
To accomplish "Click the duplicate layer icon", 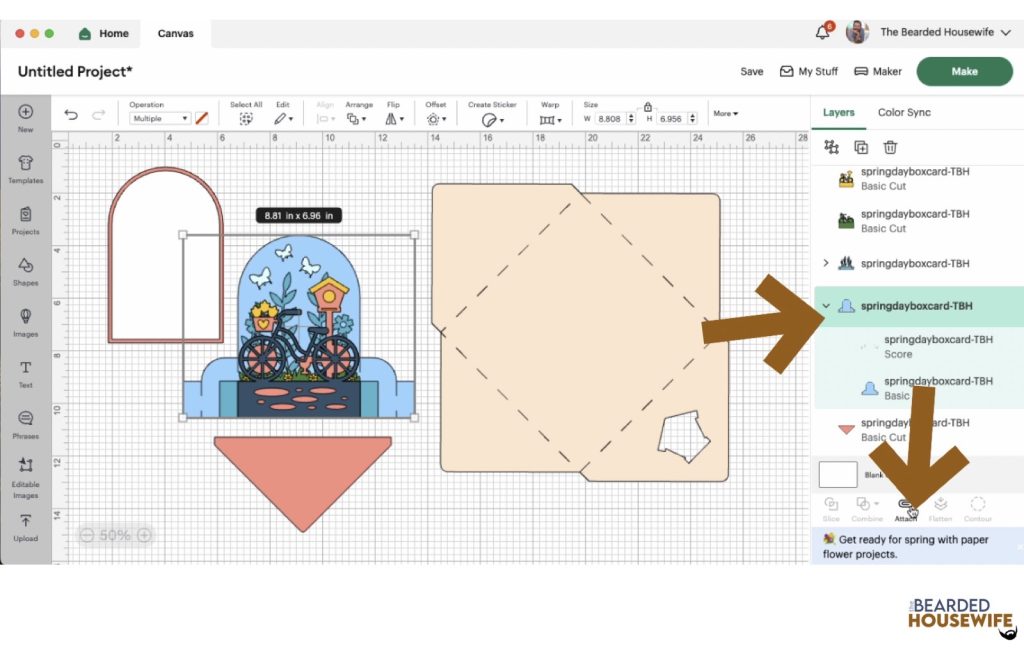I will pos(861,147).
